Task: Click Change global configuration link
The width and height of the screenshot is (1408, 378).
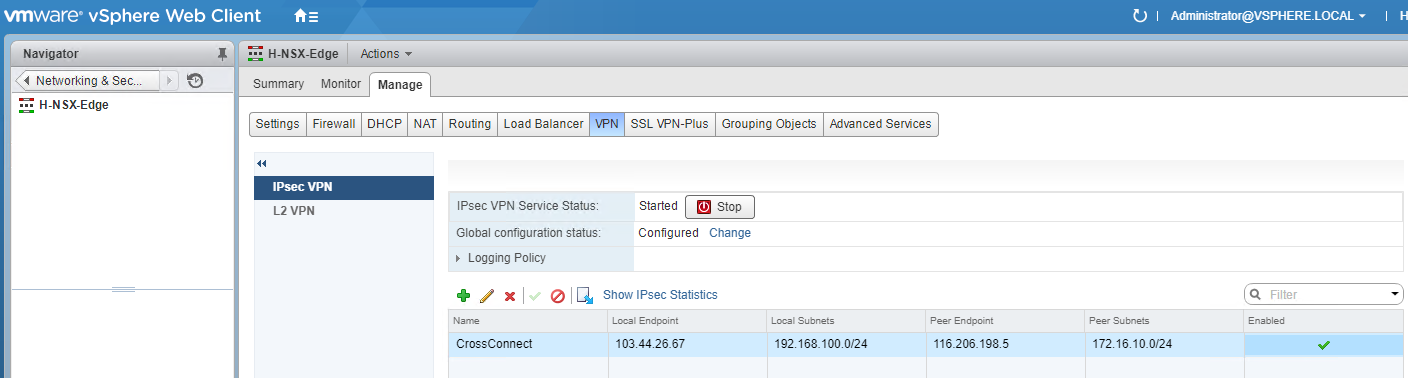Action: 730,233
